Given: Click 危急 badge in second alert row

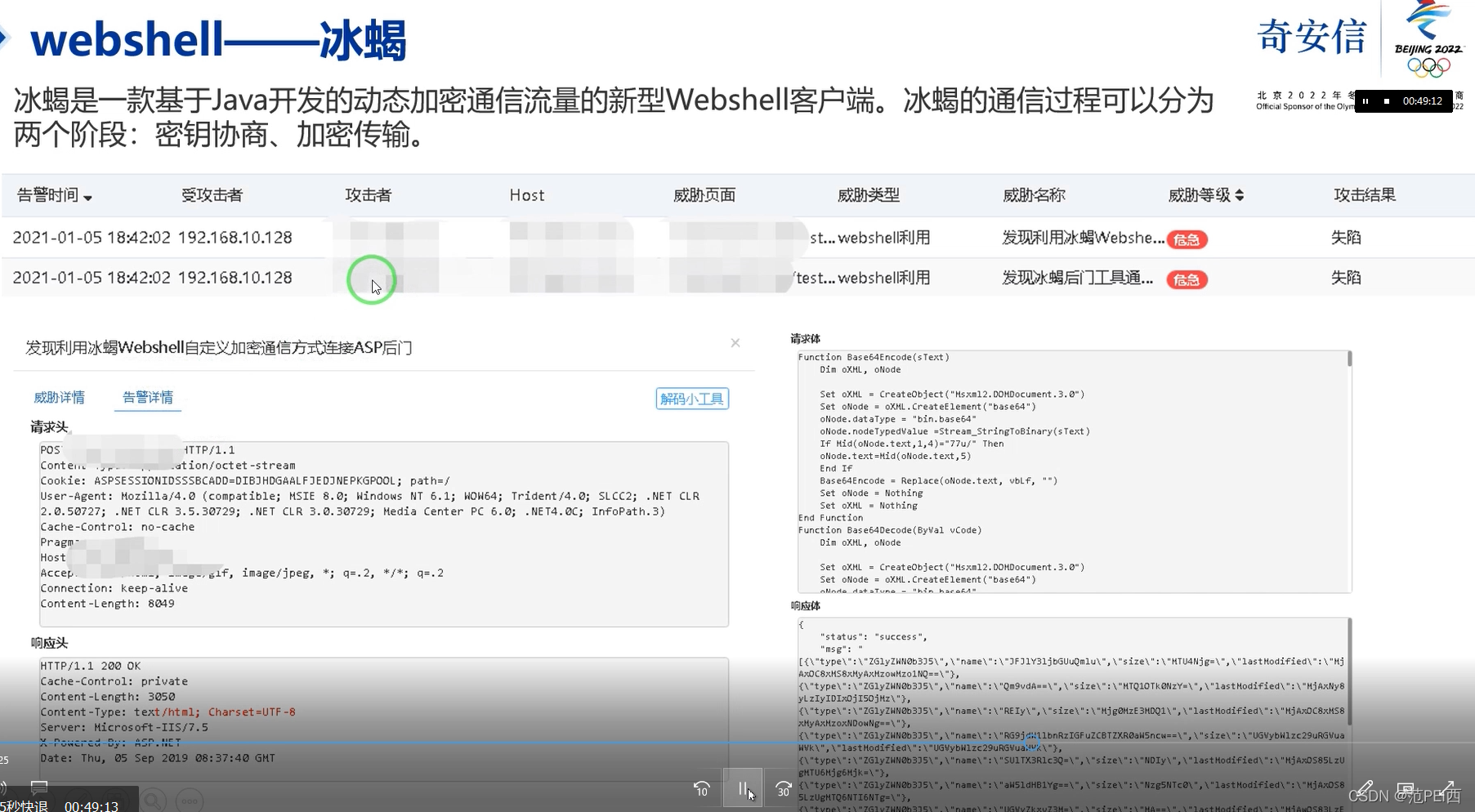Looking at the screenshot, I should pyautogui.click(x=1187, y=279).
